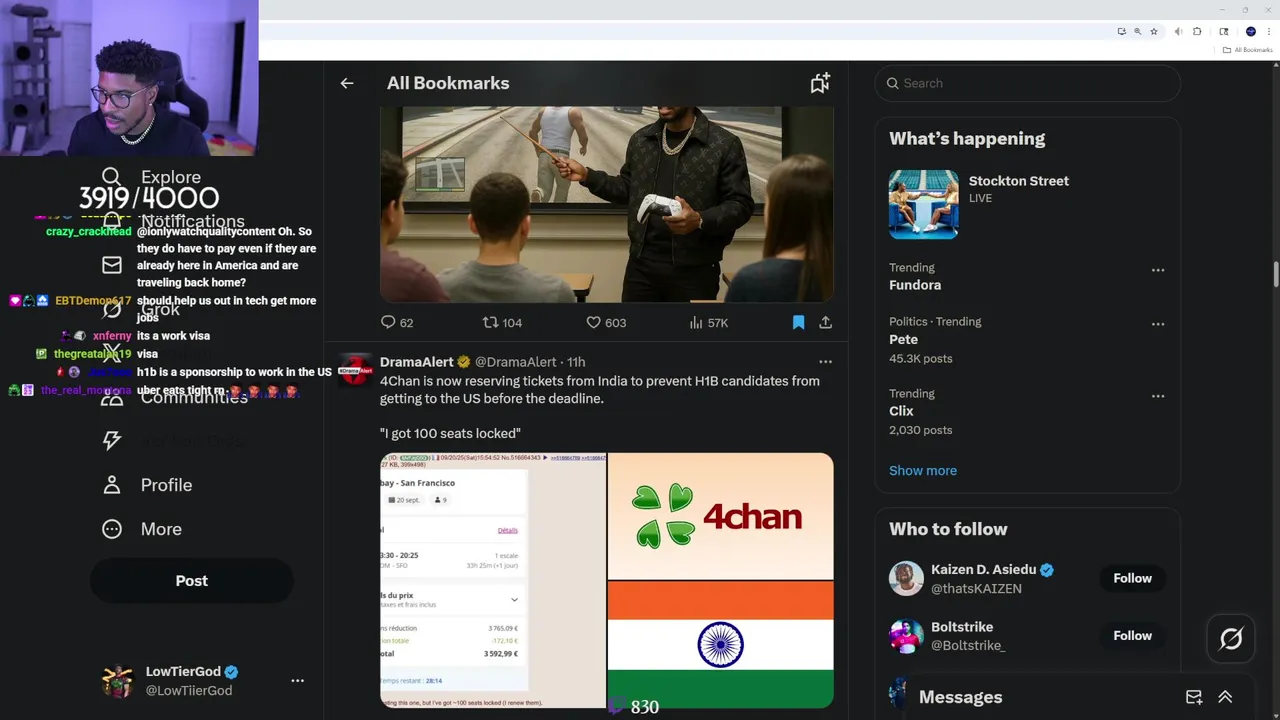Open the lightning bolt sidebar item
Screen dimensions: 1280x720
pos(112,441)
